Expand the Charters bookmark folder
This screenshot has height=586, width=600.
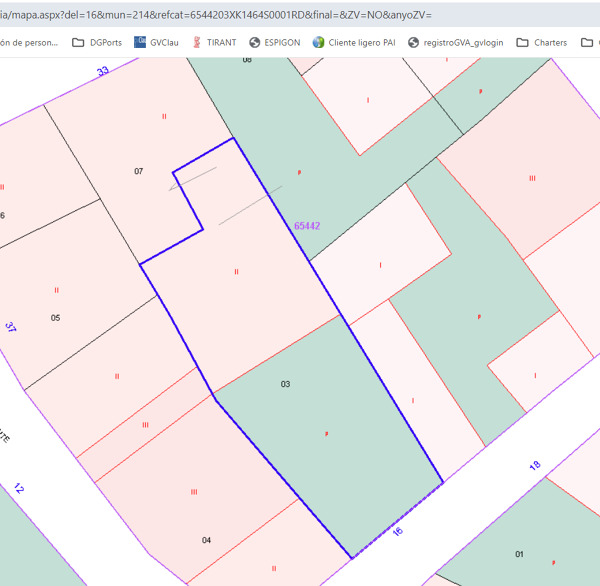click(x=541, y=43)
